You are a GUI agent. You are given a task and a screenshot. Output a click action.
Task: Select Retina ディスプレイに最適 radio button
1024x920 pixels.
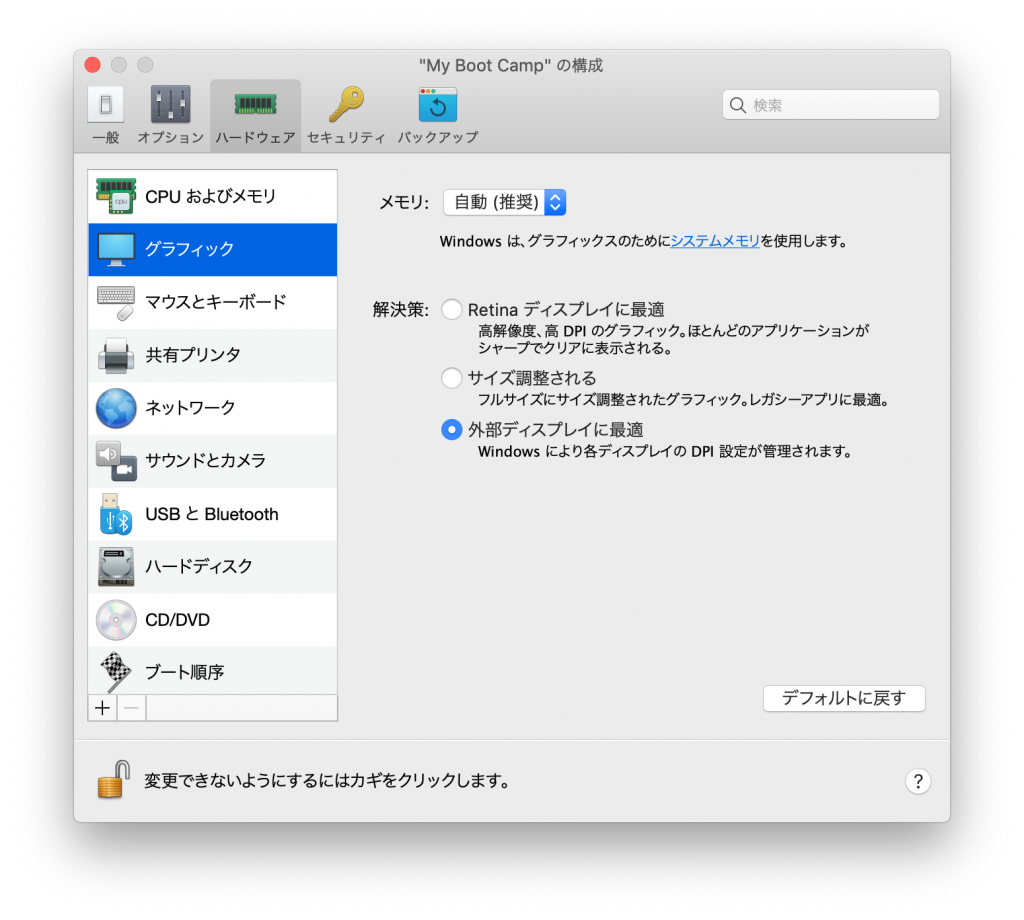451,309
